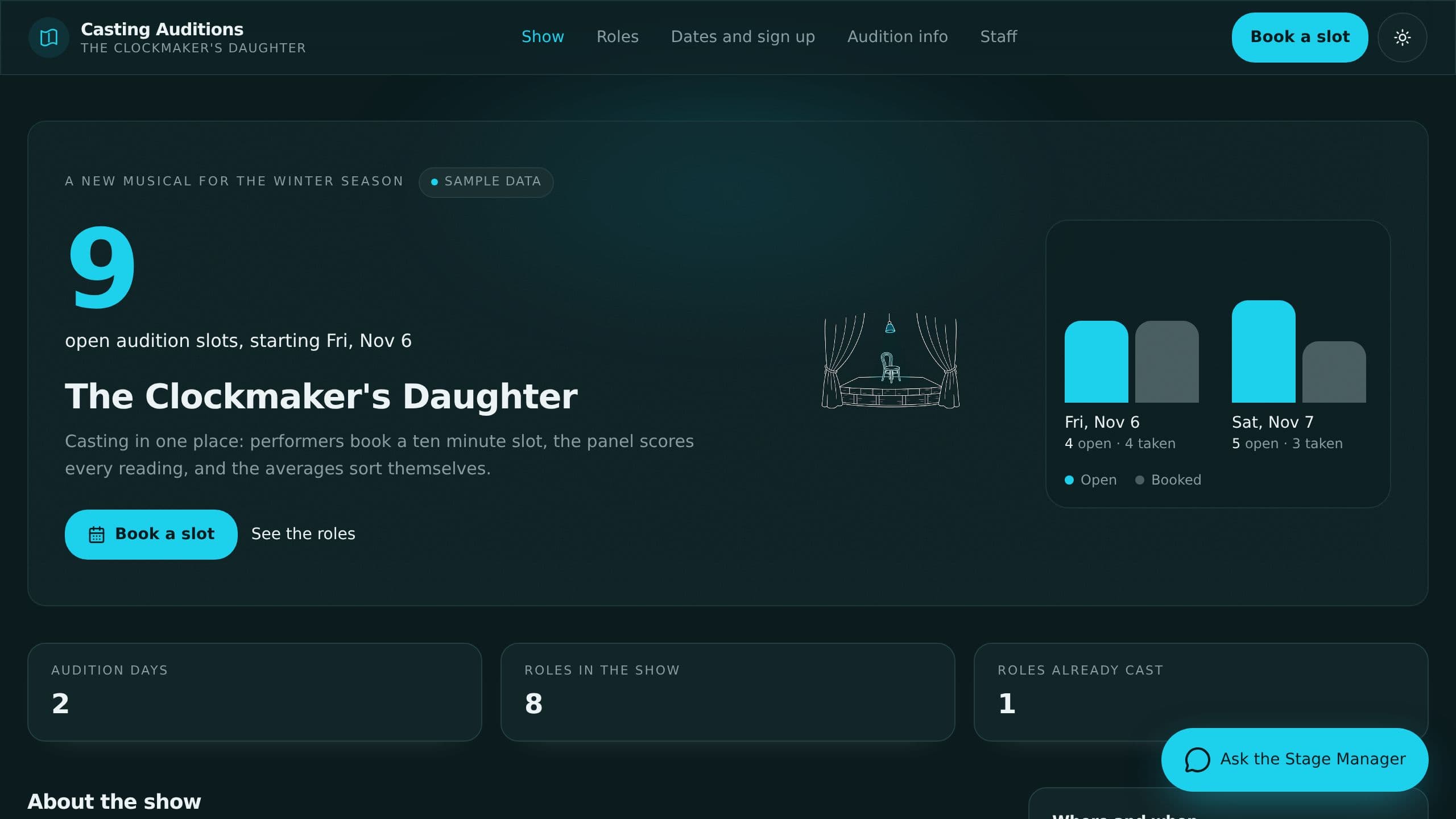This screenshot has height=819, width=1456.
Task: Open Dates and sign up section
Action: point(743,37)
